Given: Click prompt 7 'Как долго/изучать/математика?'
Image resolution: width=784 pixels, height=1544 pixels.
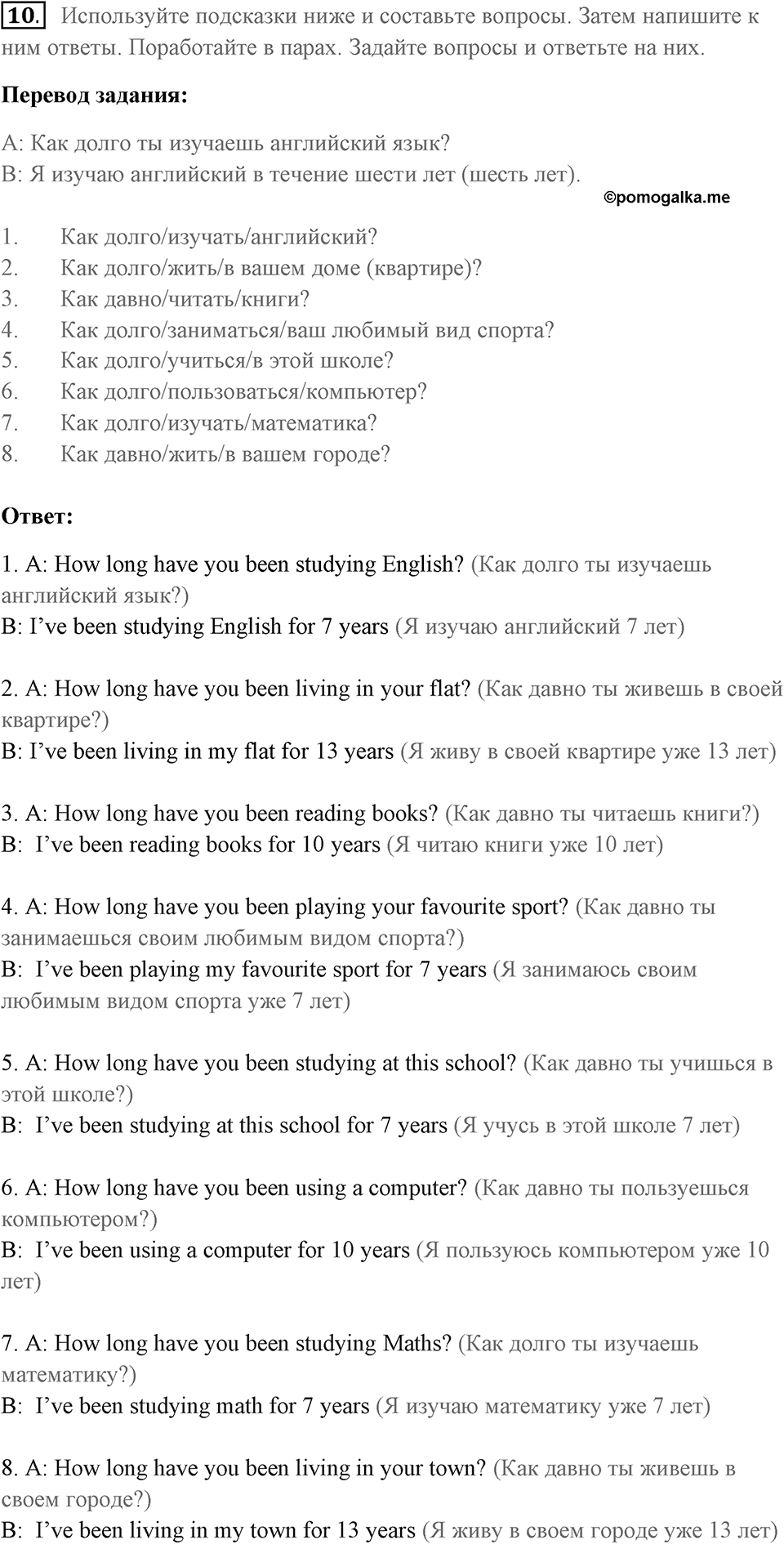Looking at the screenshot, I should 219,423.
